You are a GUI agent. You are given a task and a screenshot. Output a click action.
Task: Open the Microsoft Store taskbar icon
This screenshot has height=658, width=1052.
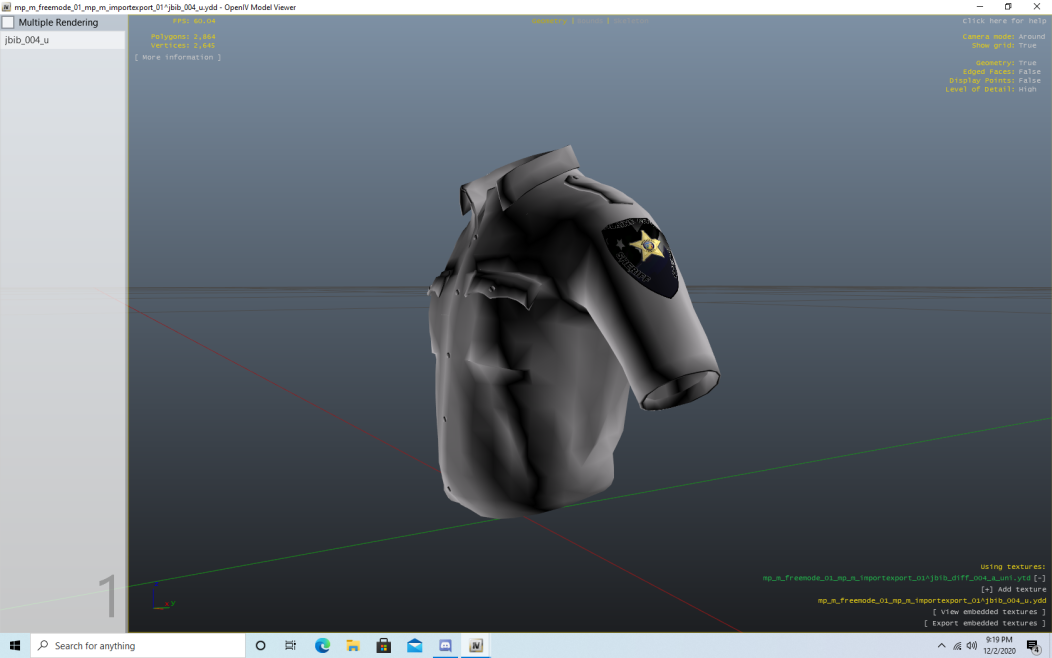pos(384,646)
